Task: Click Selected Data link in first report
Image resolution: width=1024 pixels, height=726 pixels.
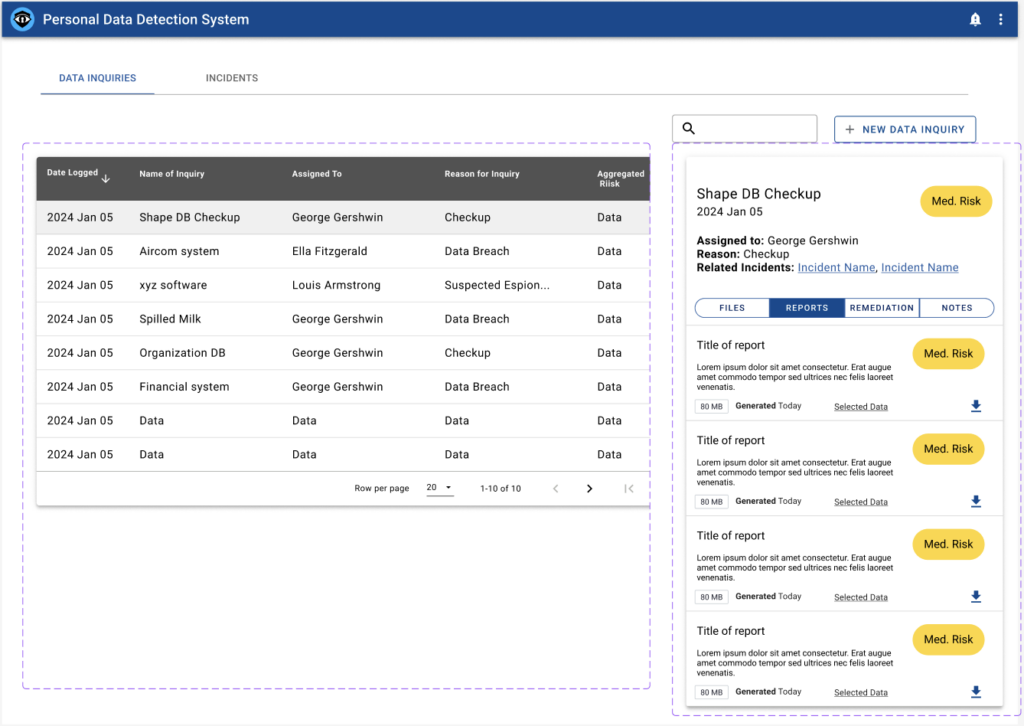Action: [x=860, y=407]
